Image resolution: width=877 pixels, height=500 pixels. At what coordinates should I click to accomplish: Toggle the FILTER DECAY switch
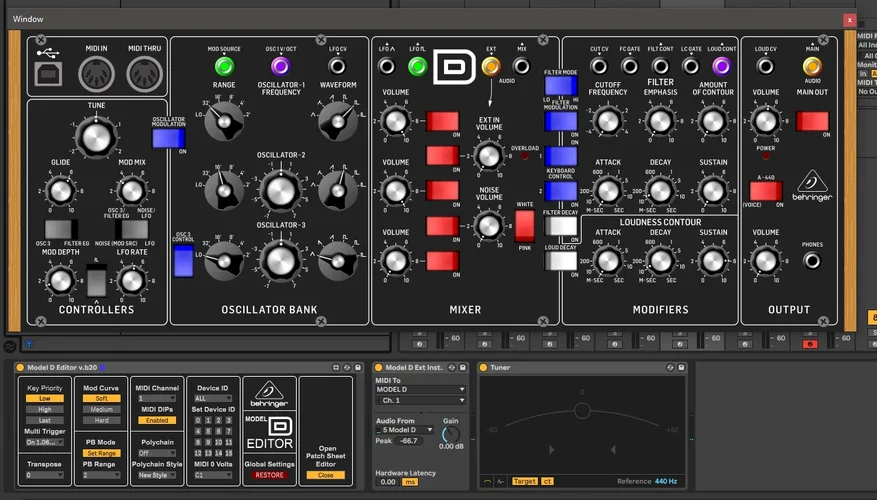click(x=560, y=226)
